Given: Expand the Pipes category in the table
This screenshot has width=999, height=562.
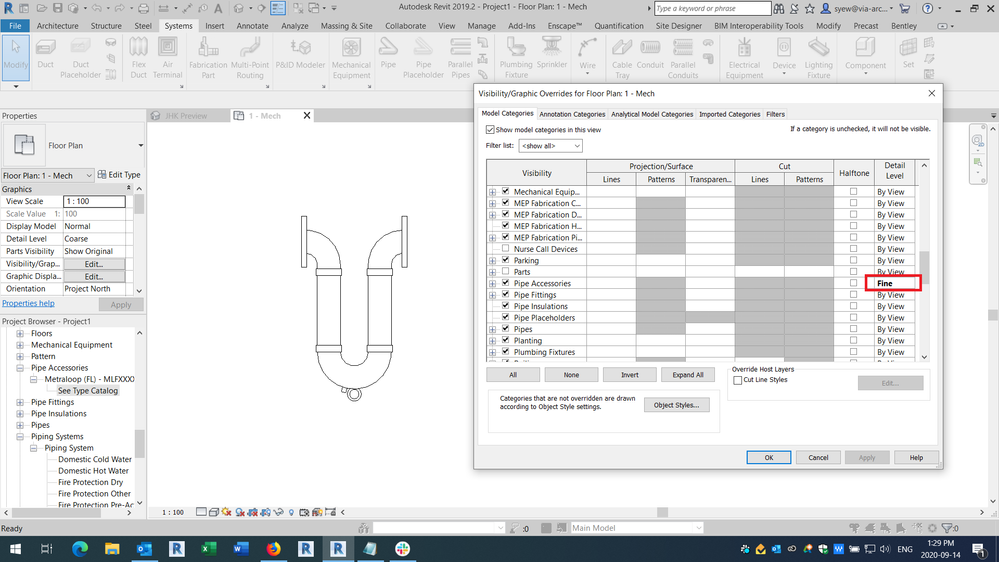Looking at the screenshot, I should pos(492,329).
